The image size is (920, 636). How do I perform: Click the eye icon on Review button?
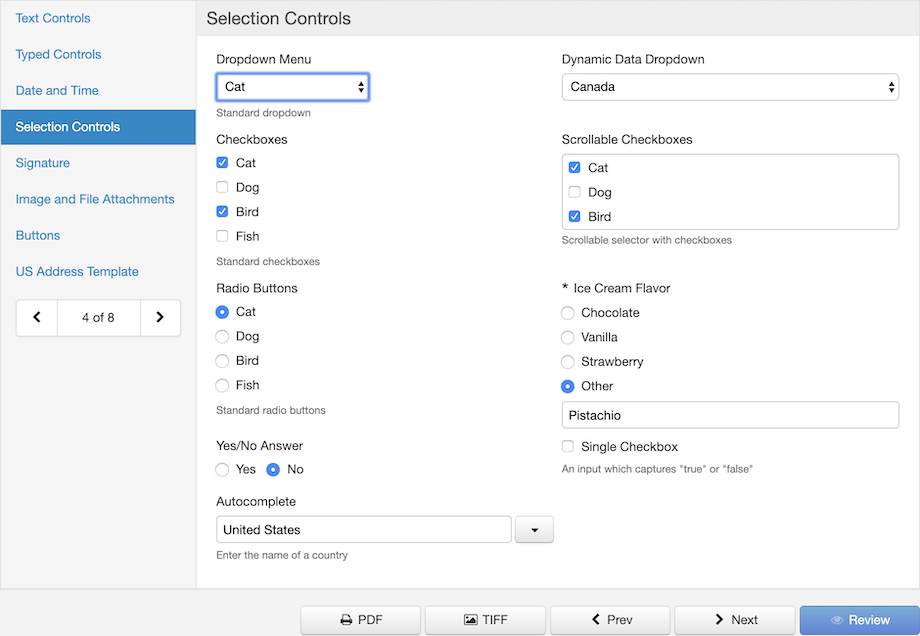[x=837, y=620]
